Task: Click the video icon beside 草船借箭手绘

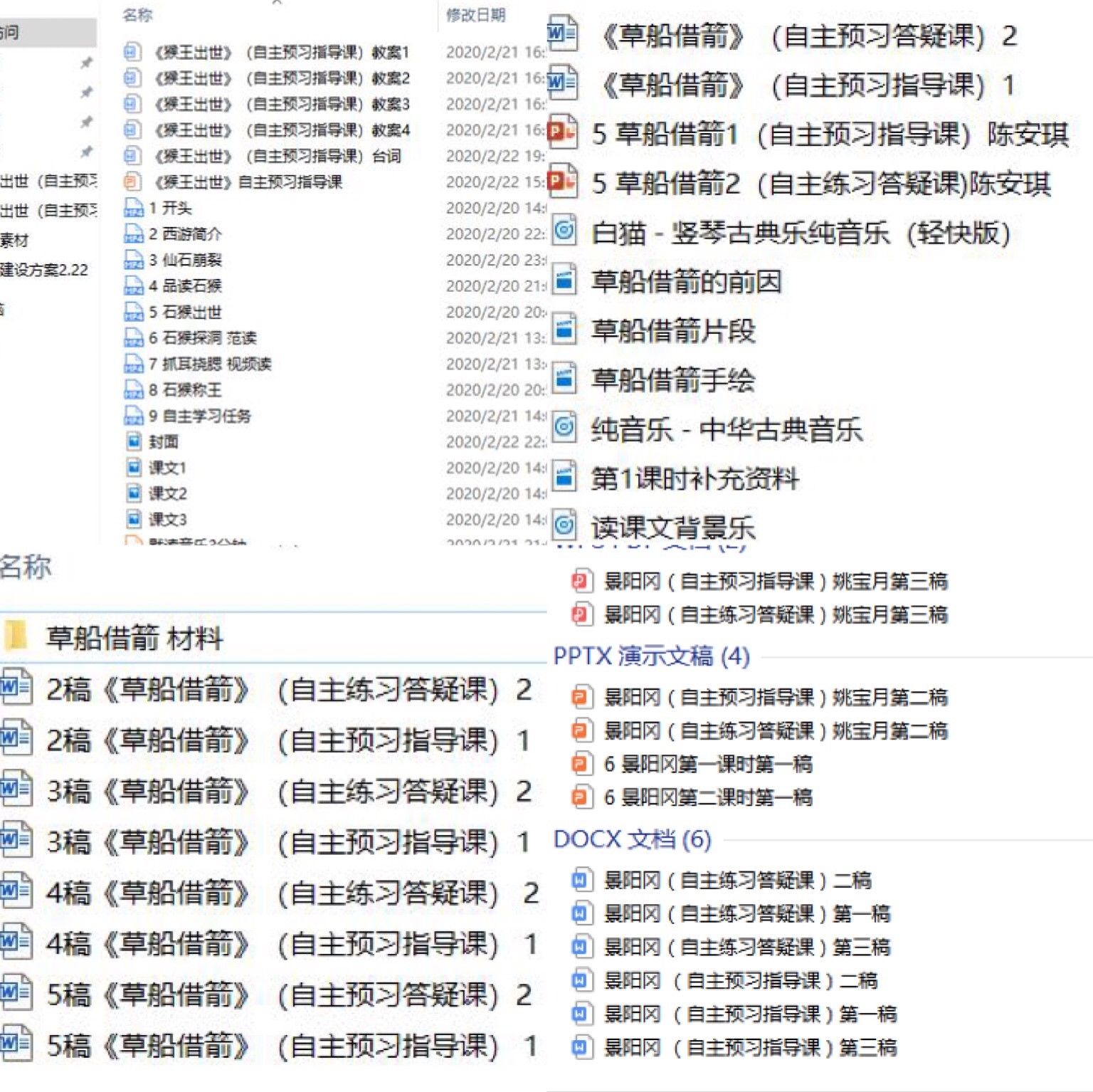Action: (x=564, y=378)
